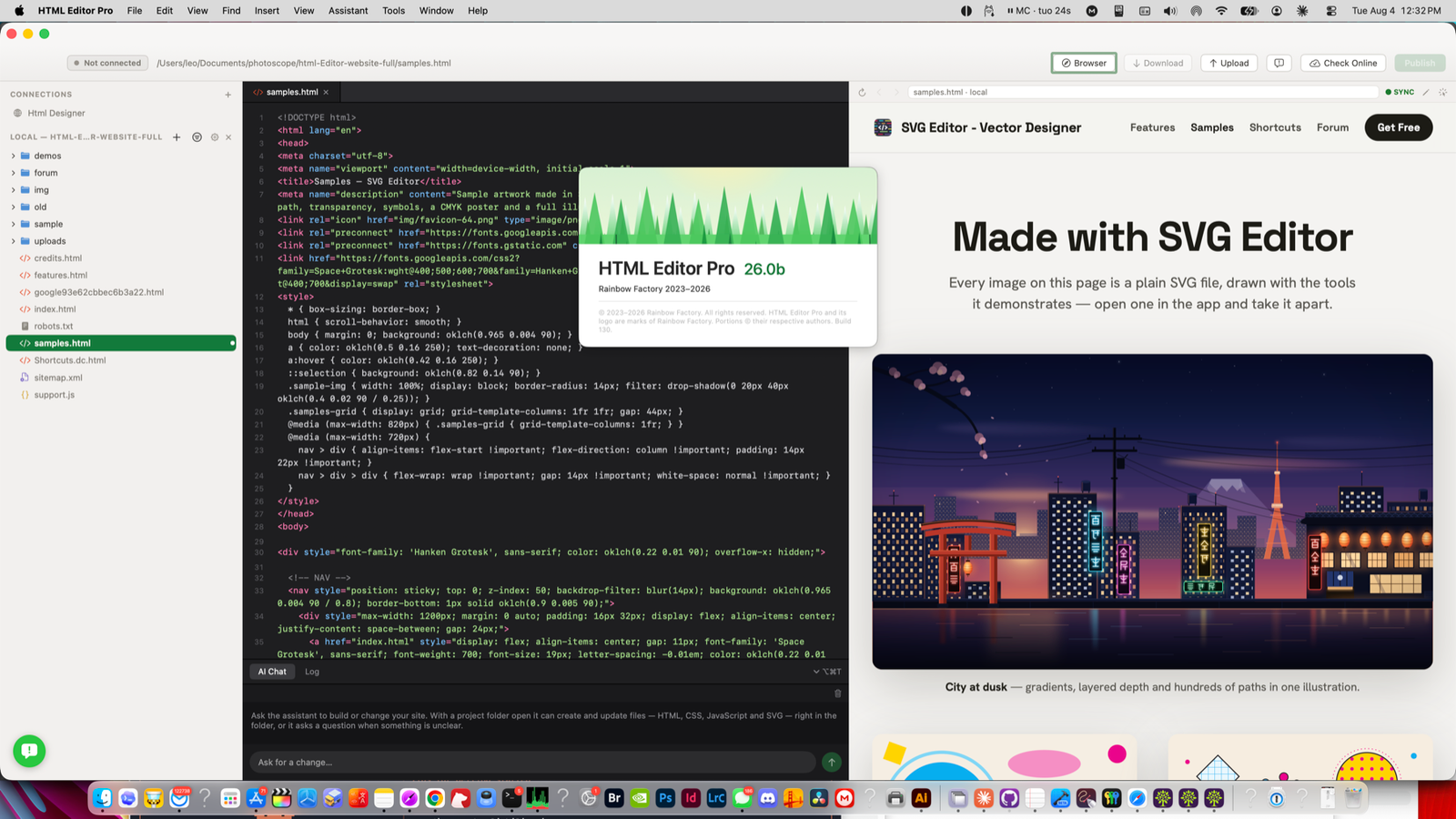This screenshot has width=1456, height=819.
Task: Launch Google Chrome from the Dock
Action: (x=435, y=798)
